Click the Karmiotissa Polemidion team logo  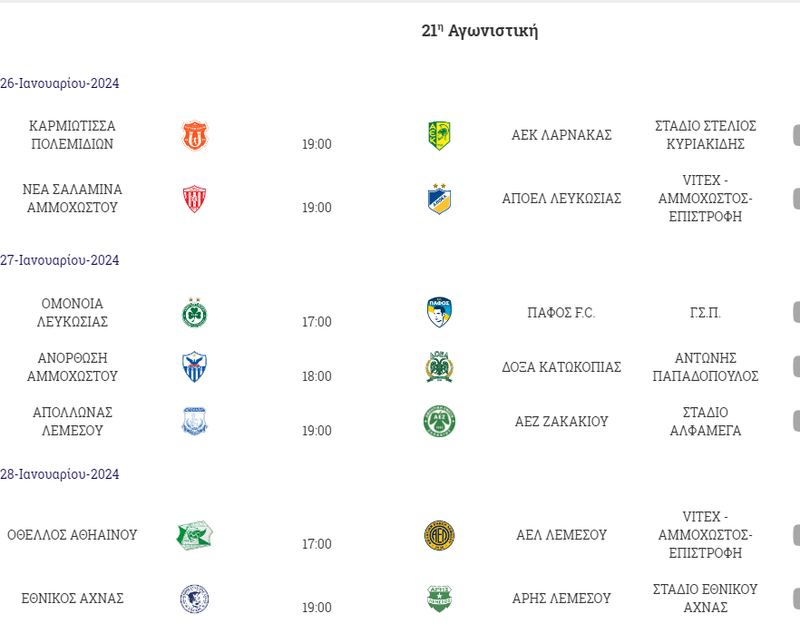195,135
